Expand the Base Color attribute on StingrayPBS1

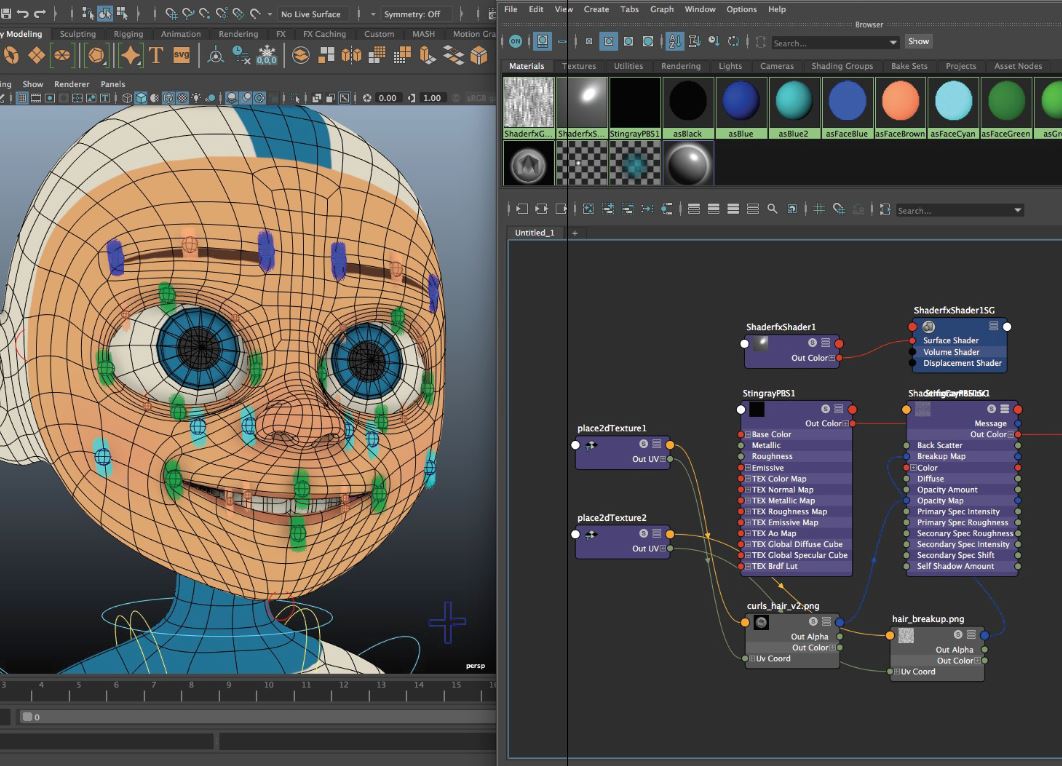click(x=747, y=435)
